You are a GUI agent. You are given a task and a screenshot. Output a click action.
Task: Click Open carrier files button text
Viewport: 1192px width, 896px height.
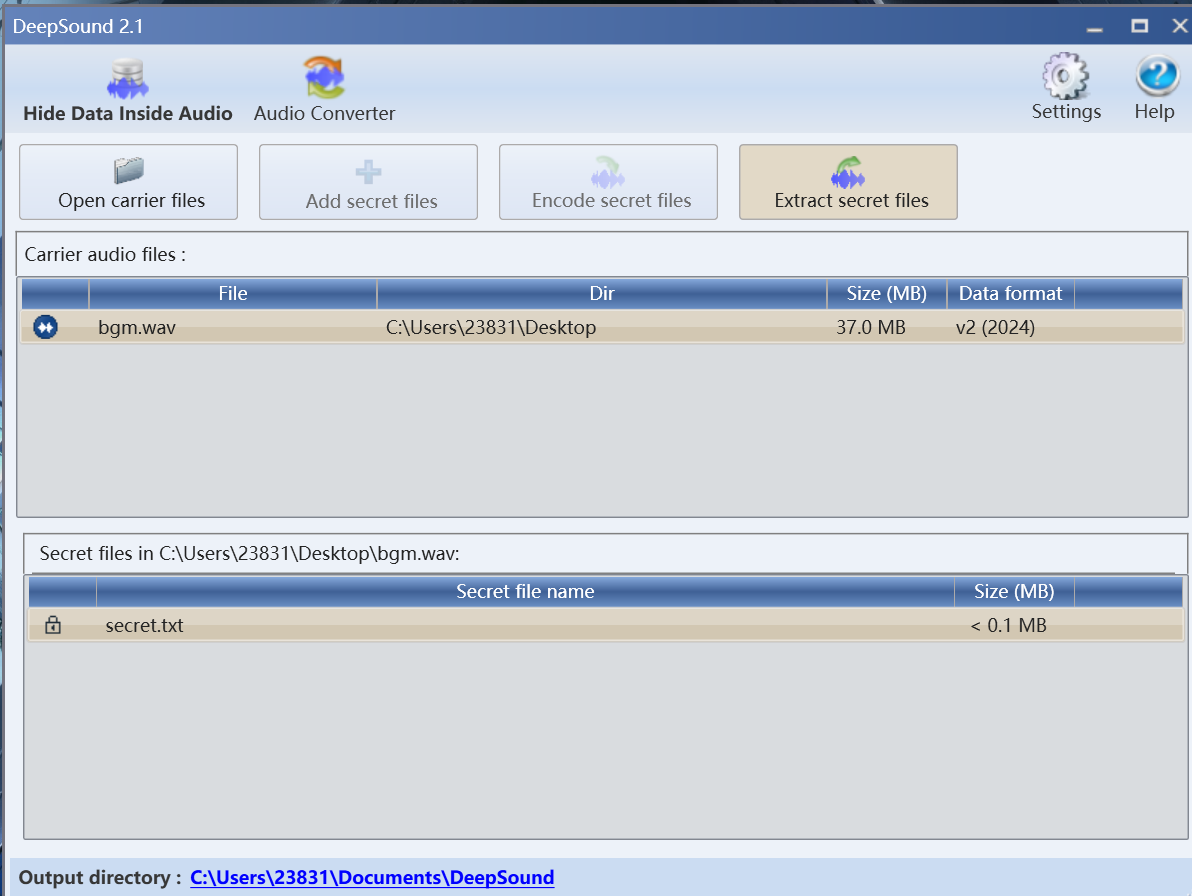pyautogui.click(x=132, y=201)
